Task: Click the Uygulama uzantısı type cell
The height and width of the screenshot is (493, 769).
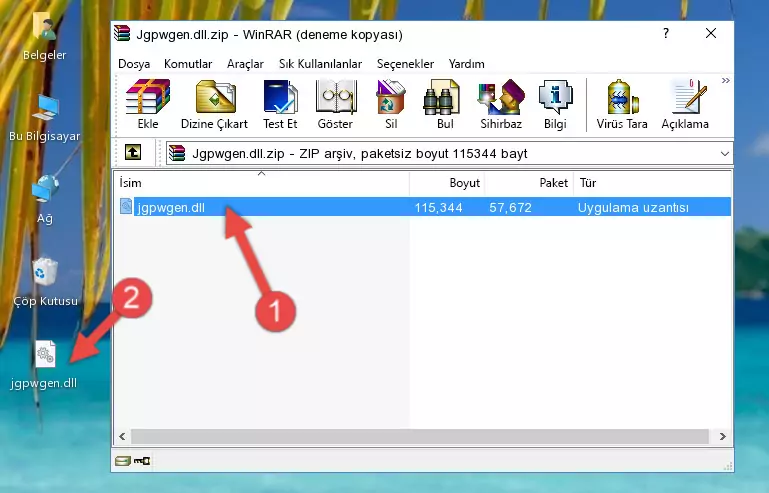Action: click(x=633, y=208)
